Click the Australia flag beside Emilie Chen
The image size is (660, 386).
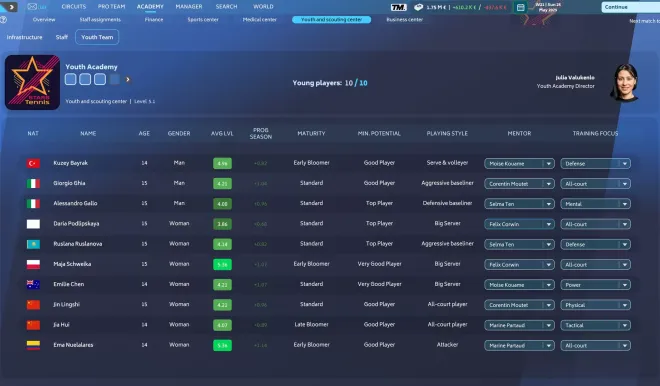(33, 285)
